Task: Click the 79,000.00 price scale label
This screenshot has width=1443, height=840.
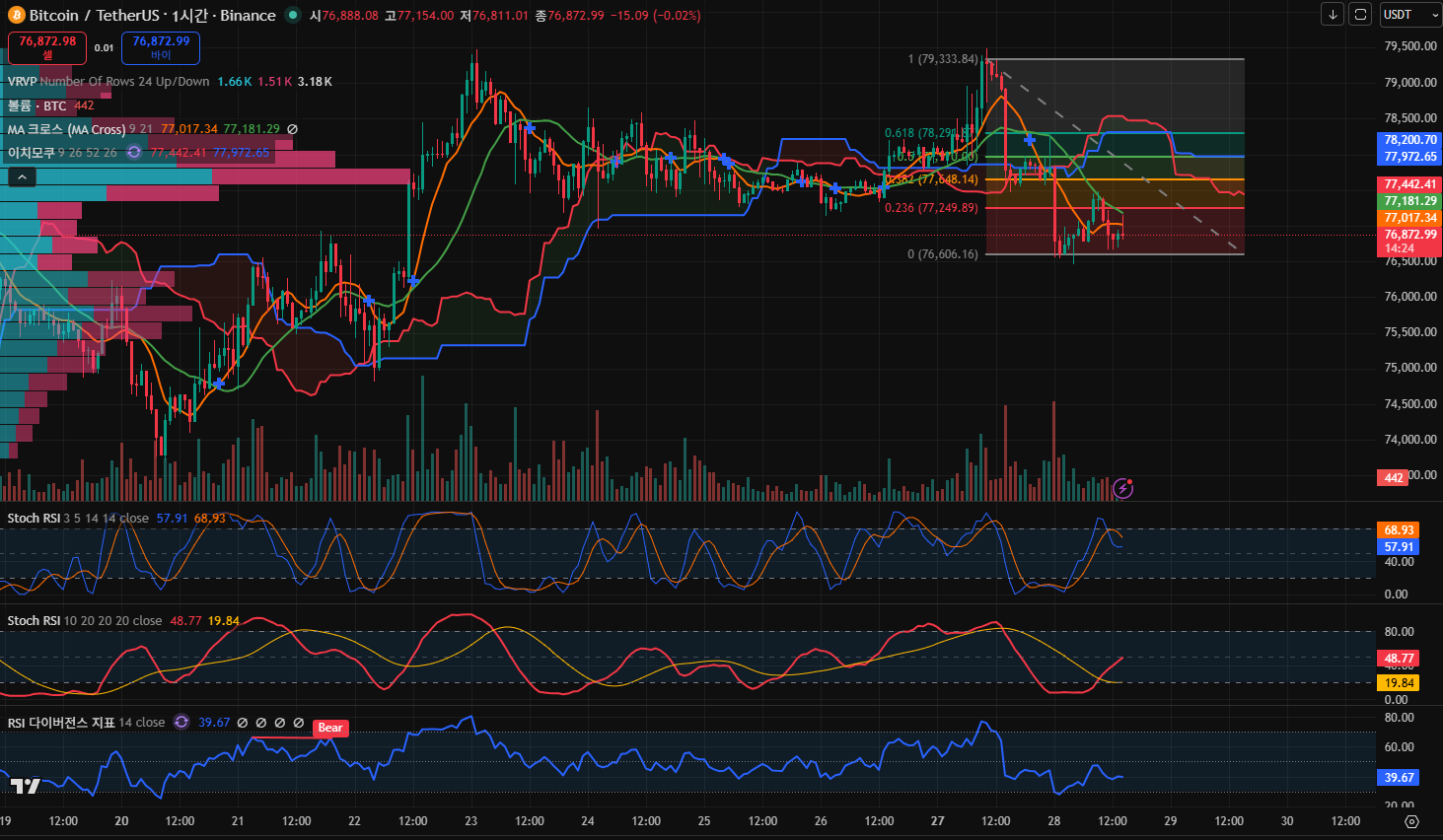Action: (x=1409, y=83)
